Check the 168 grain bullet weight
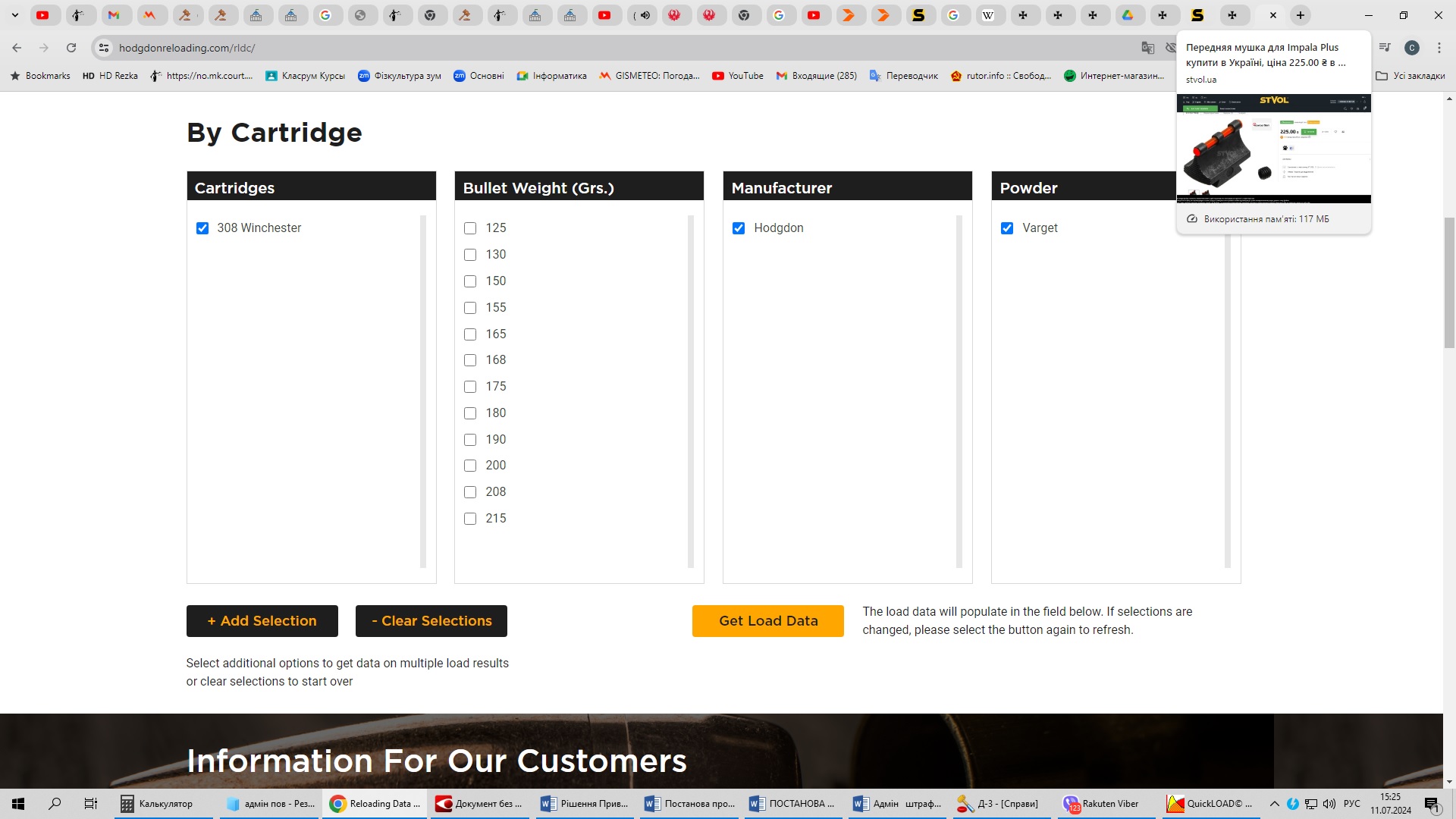The width and height of the screenshot is (1456, 819). [470, 360]
